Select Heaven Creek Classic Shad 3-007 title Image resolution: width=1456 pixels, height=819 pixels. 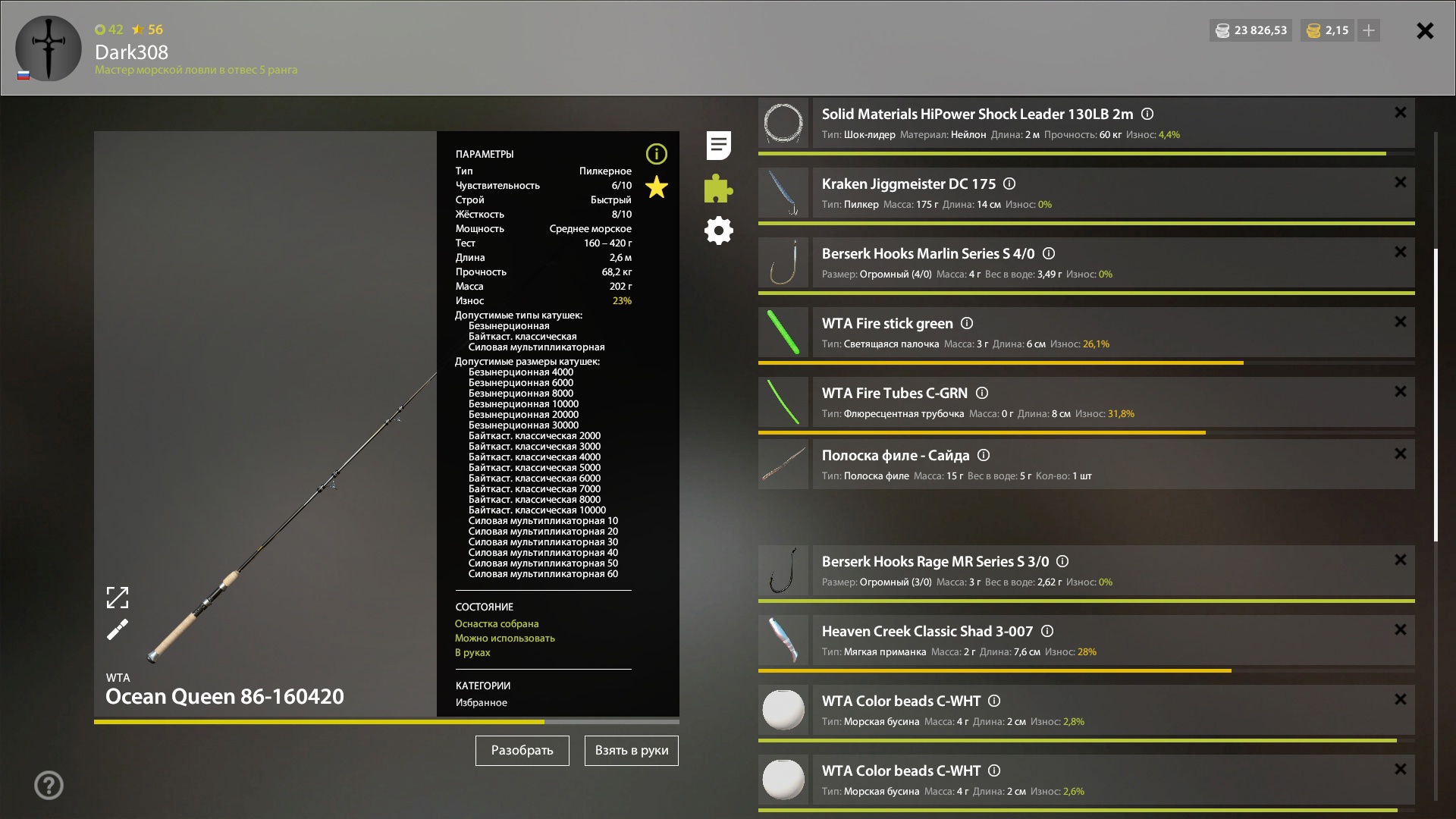pyautogui.click(x=927, y=631)
